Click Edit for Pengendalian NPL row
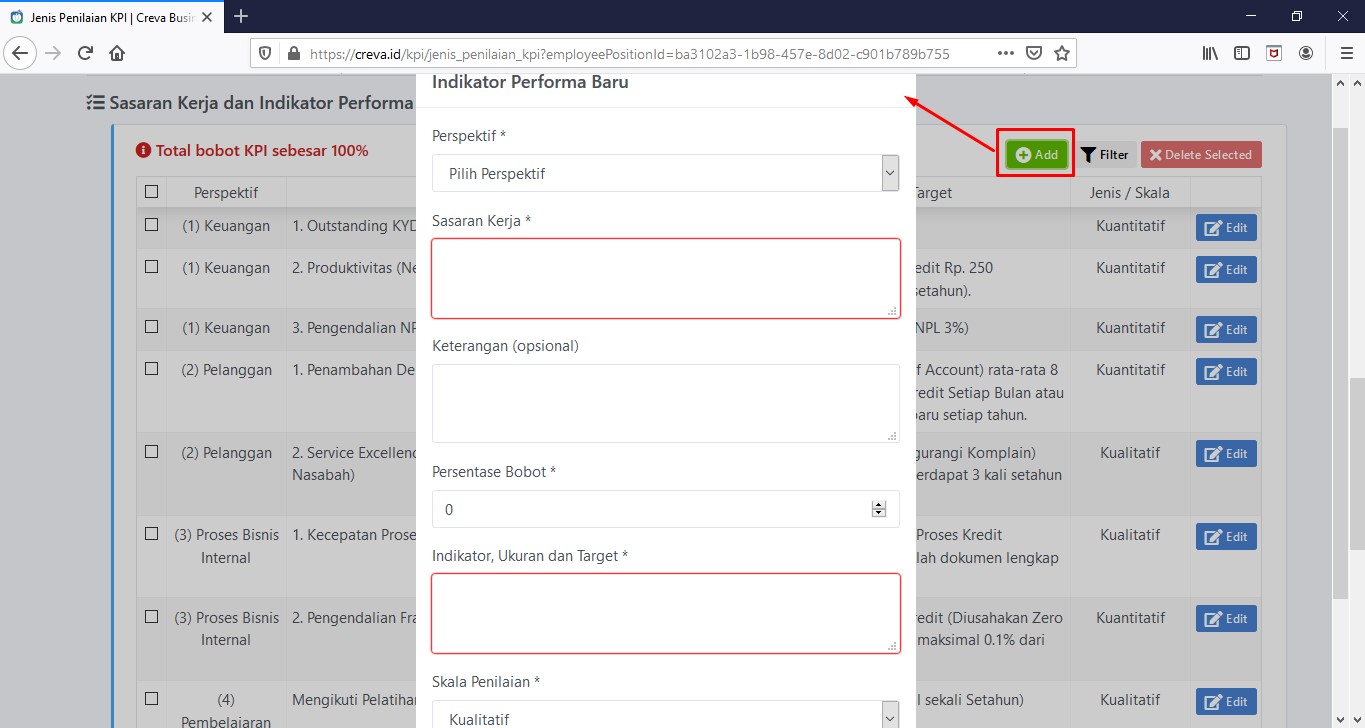Image resolution: width=1365 pixels, height=728 pixels. click(x=1226, y=330)
